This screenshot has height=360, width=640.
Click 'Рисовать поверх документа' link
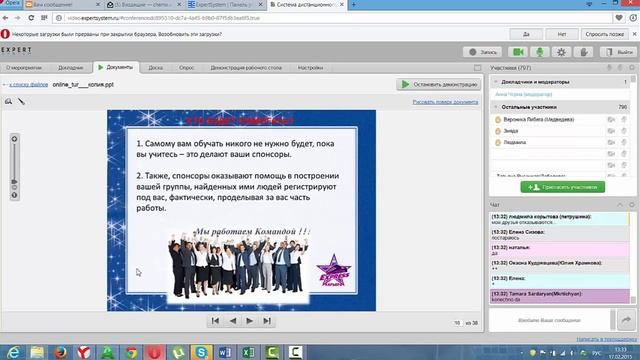point(445,102)
